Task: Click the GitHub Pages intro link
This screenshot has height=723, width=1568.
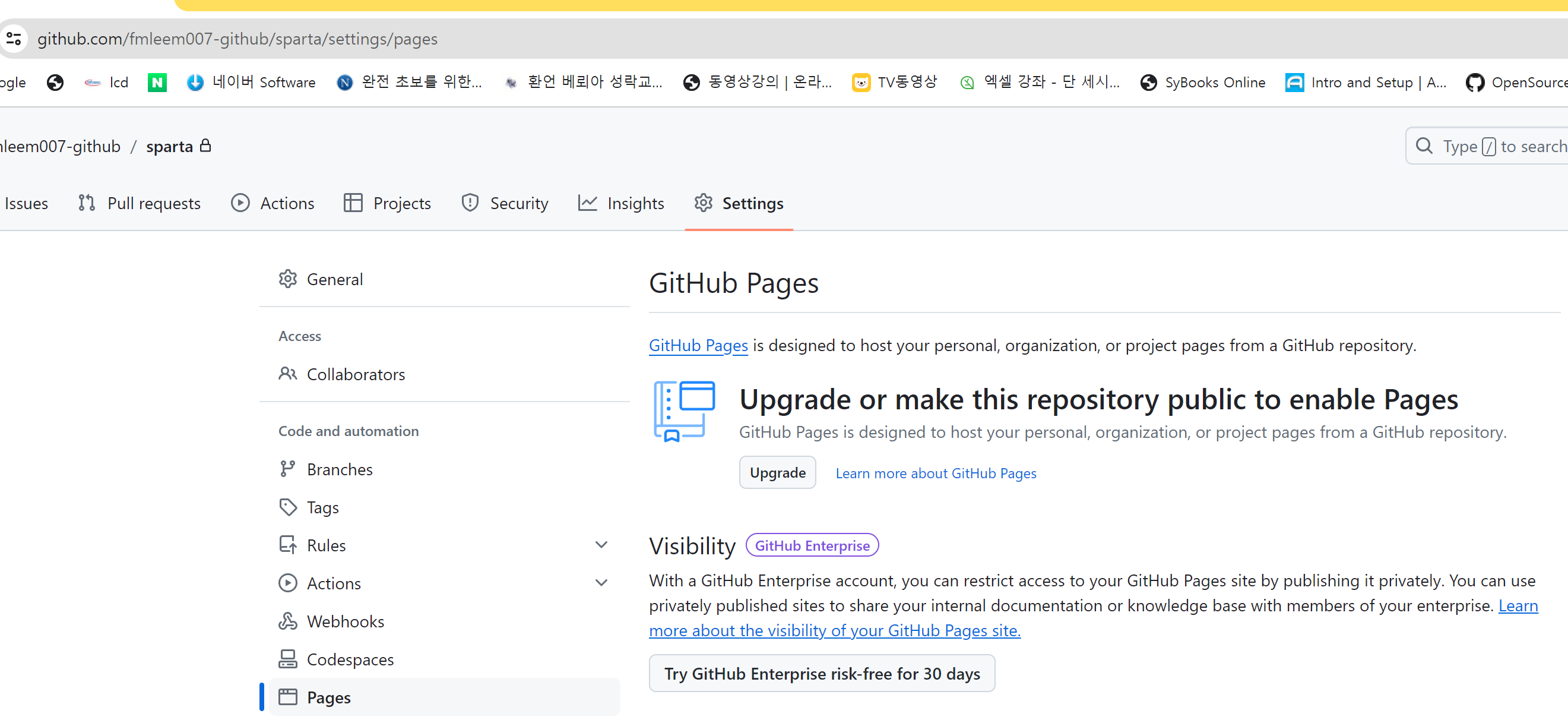Action: tap(698, 345)
